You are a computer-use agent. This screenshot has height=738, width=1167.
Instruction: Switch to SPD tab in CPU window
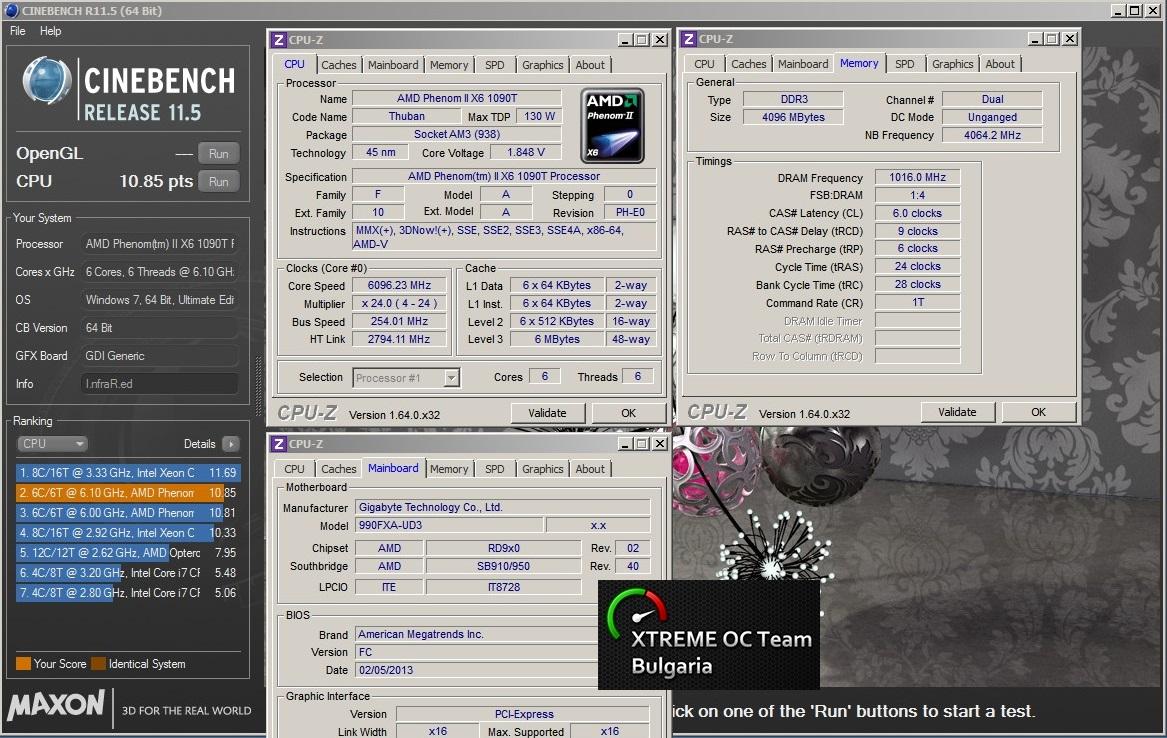(494, 65)
